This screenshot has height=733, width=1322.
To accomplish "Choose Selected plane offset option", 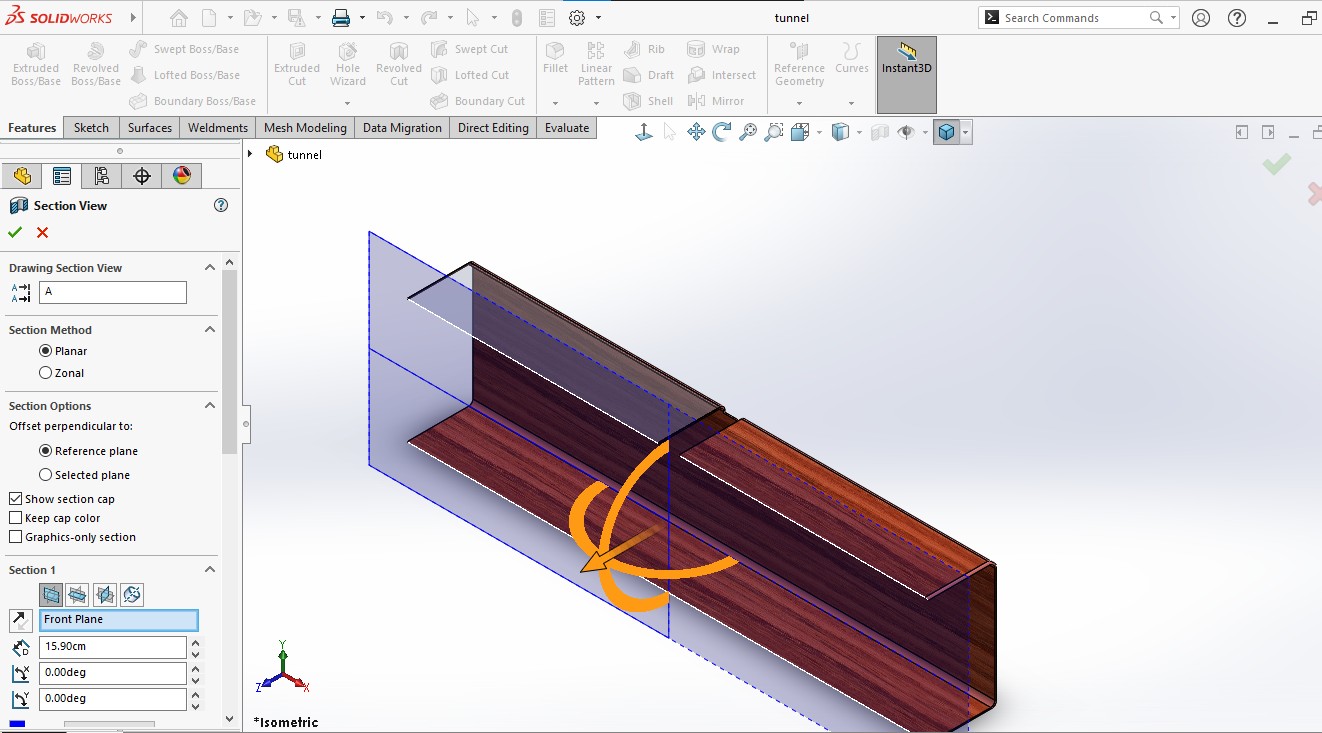I will [45, 475].
